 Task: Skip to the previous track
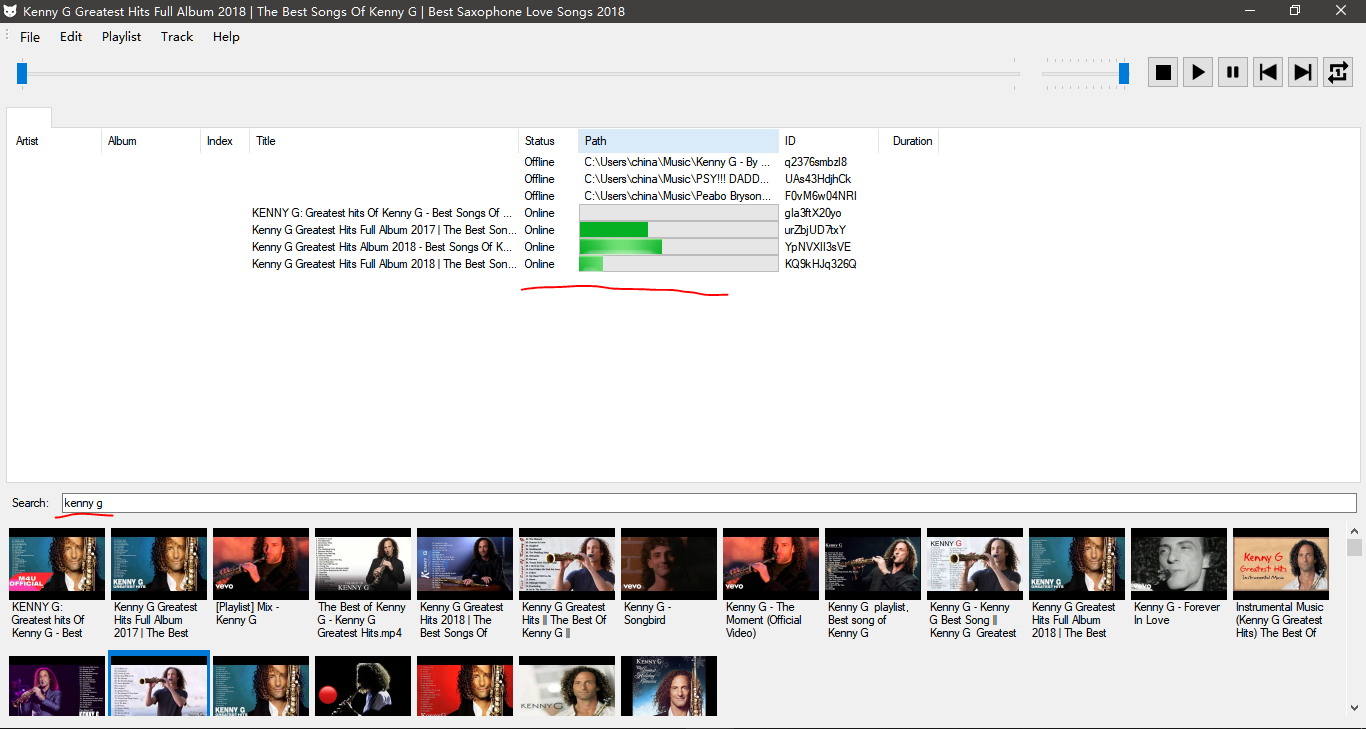[x=1267, y=72]
